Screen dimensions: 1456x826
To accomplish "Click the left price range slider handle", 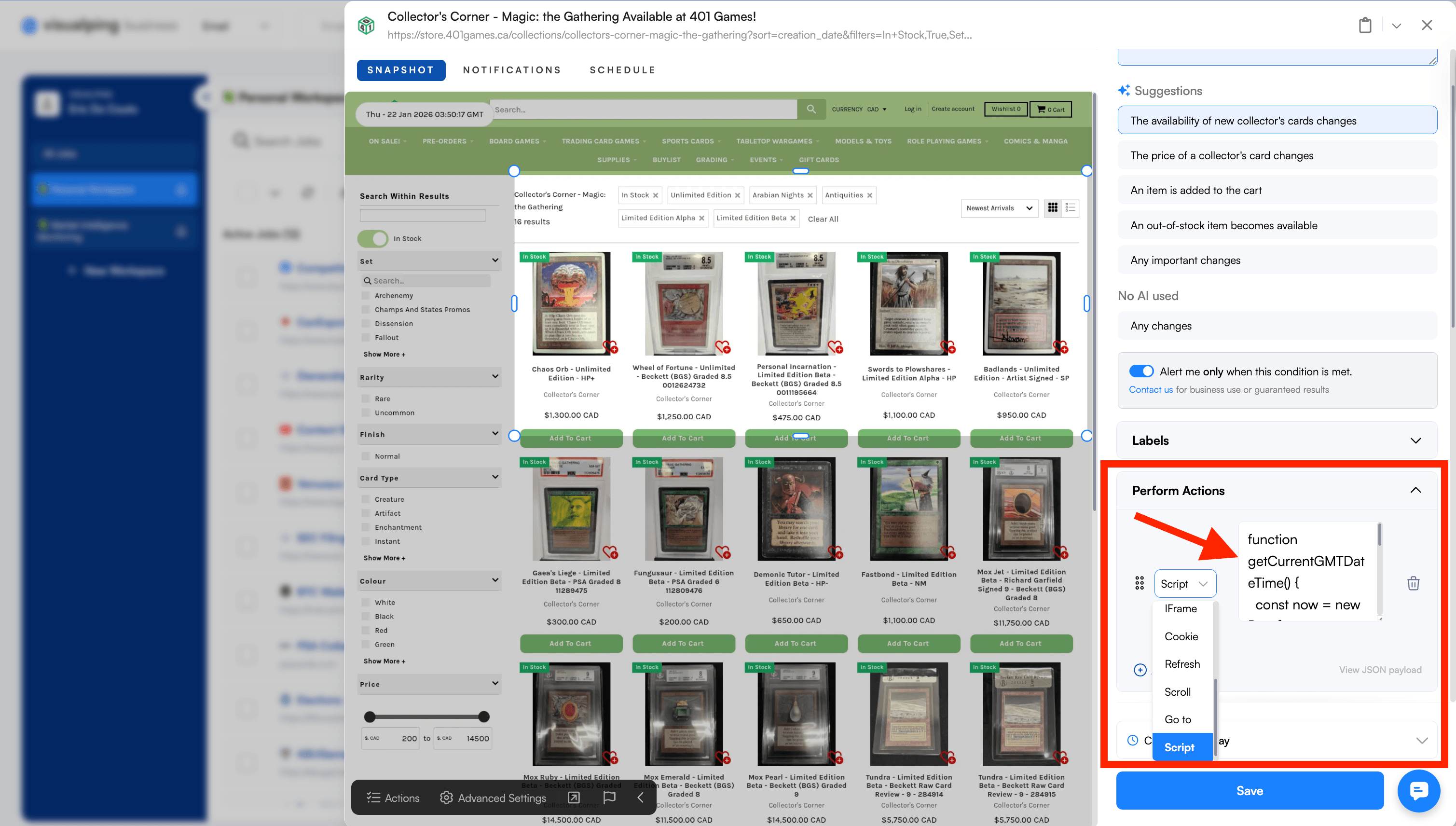I will coord(371,716).
